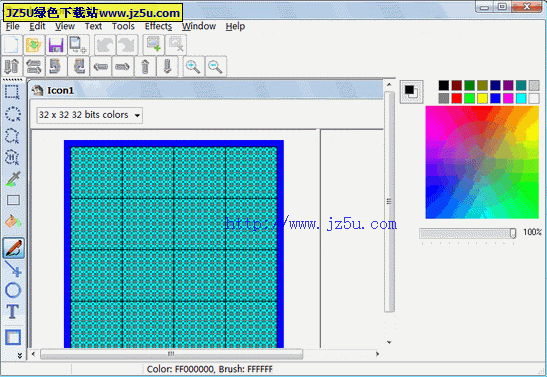Pick the purple swatch
Viewport: 547px width, 377px height.
(508, 85)
